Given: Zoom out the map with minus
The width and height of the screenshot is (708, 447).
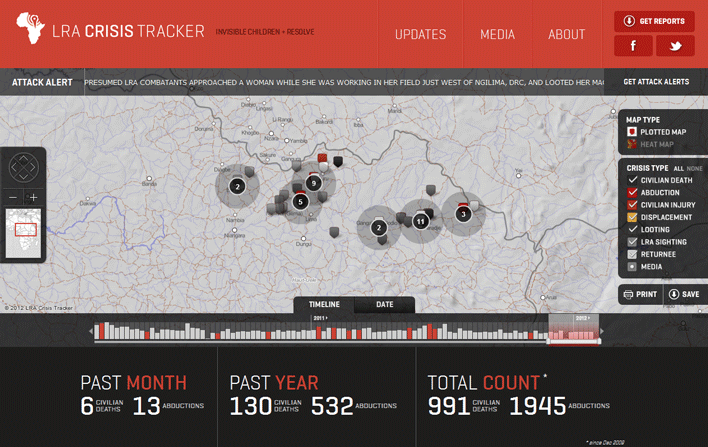Looking at the screenshot, I should tap(13, 197).
